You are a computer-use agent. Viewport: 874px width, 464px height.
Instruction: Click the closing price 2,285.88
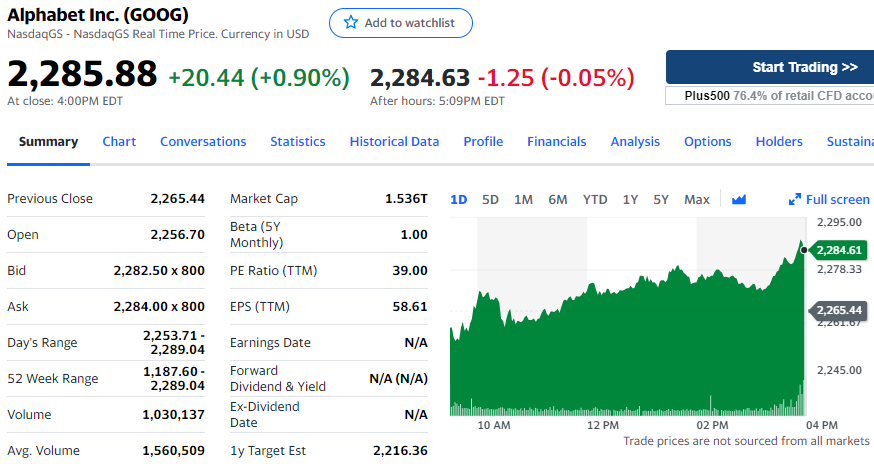click(x=82, y=74)
